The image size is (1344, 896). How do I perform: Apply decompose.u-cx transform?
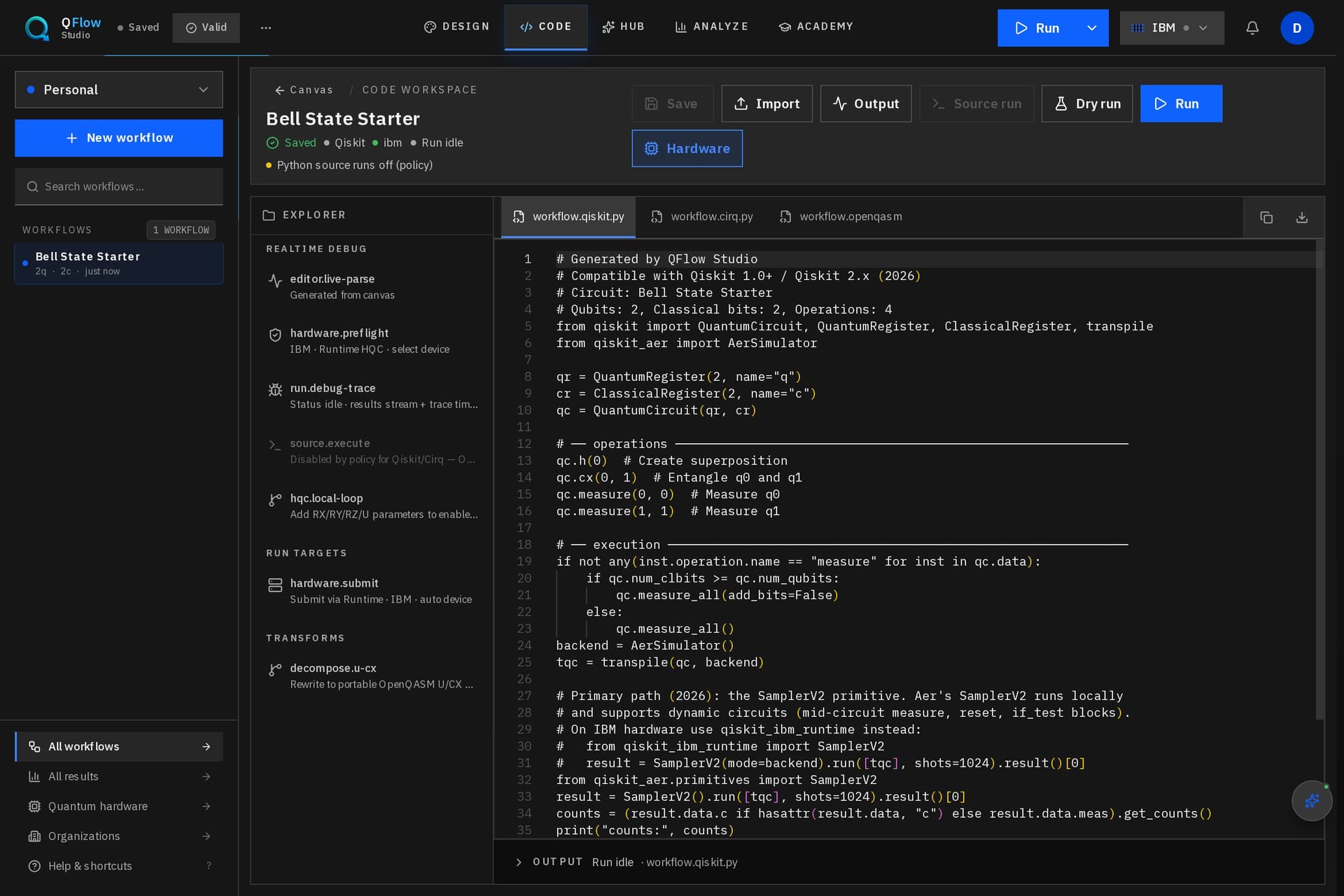pyautogui.click(x=372, y=676)
